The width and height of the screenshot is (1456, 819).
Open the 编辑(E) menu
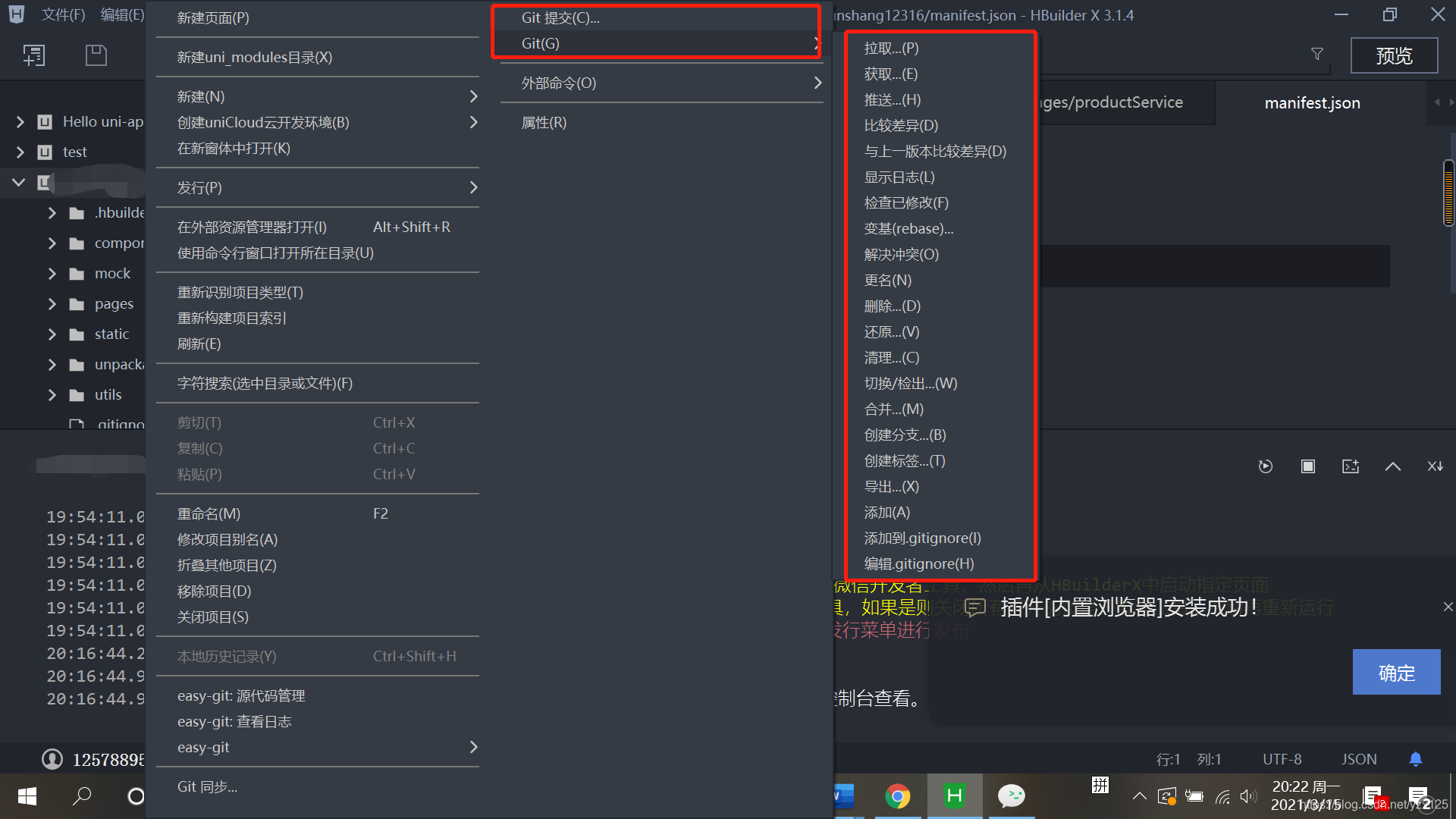coord(122,14)
